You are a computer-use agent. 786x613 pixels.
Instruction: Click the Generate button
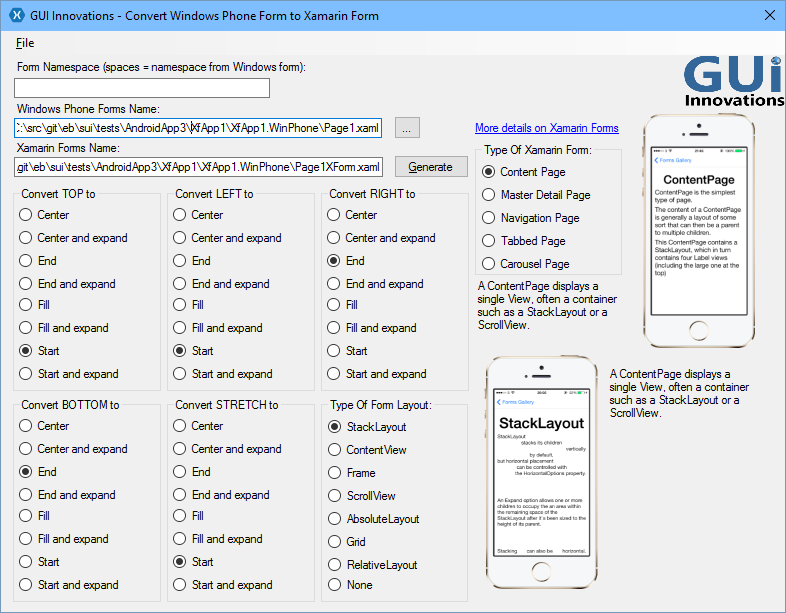tap(431, 166)
